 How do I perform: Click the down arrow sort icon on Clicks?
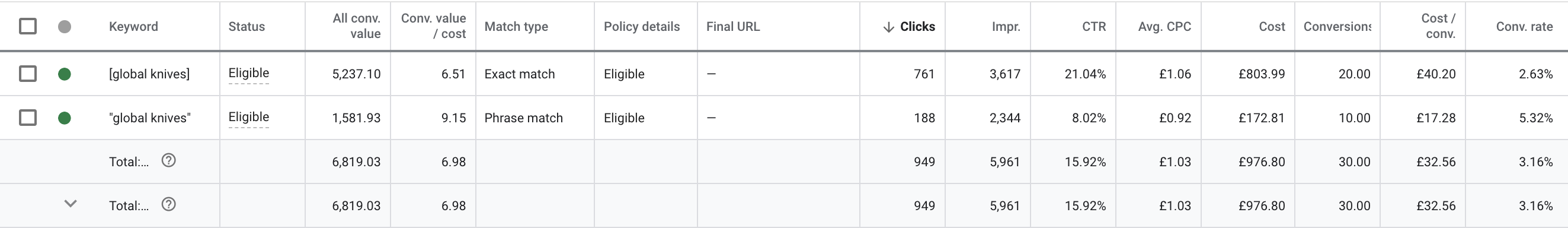tap(889, 27)
